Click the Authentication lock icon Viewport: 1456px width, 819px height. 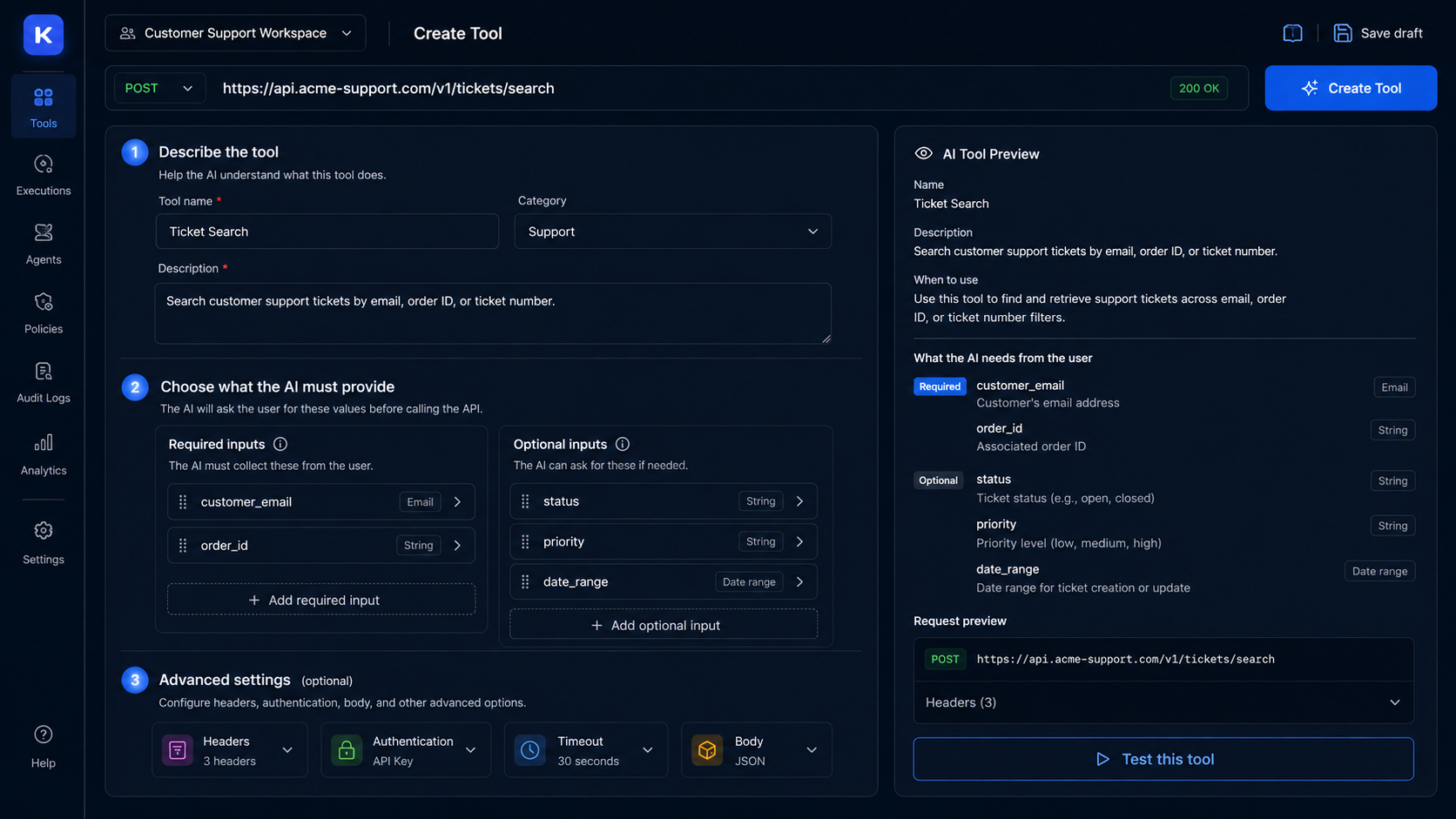pos(347,750)
